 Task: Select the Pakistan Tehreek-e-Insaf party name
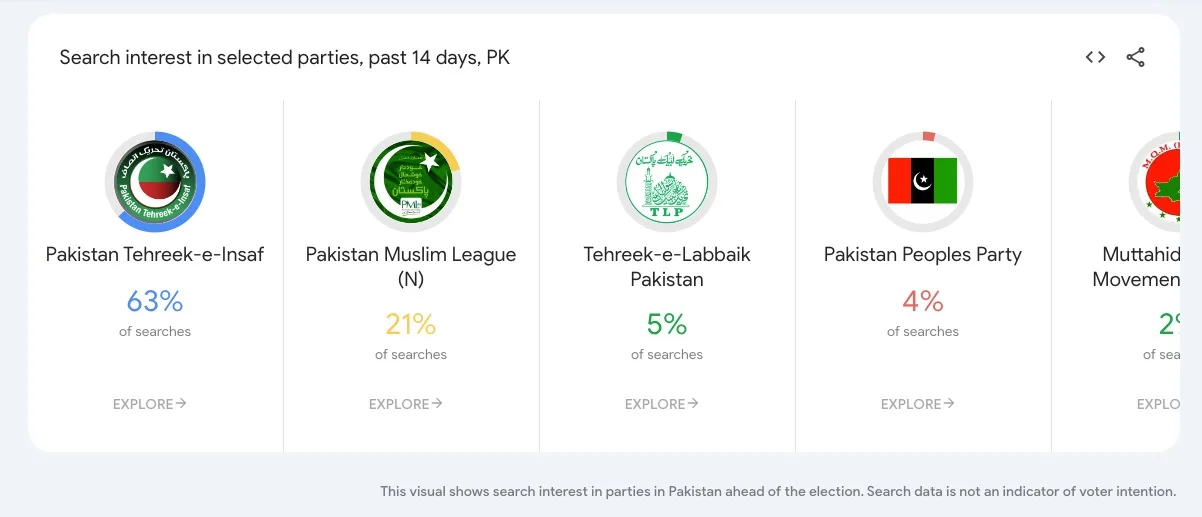tap(155, 255)
